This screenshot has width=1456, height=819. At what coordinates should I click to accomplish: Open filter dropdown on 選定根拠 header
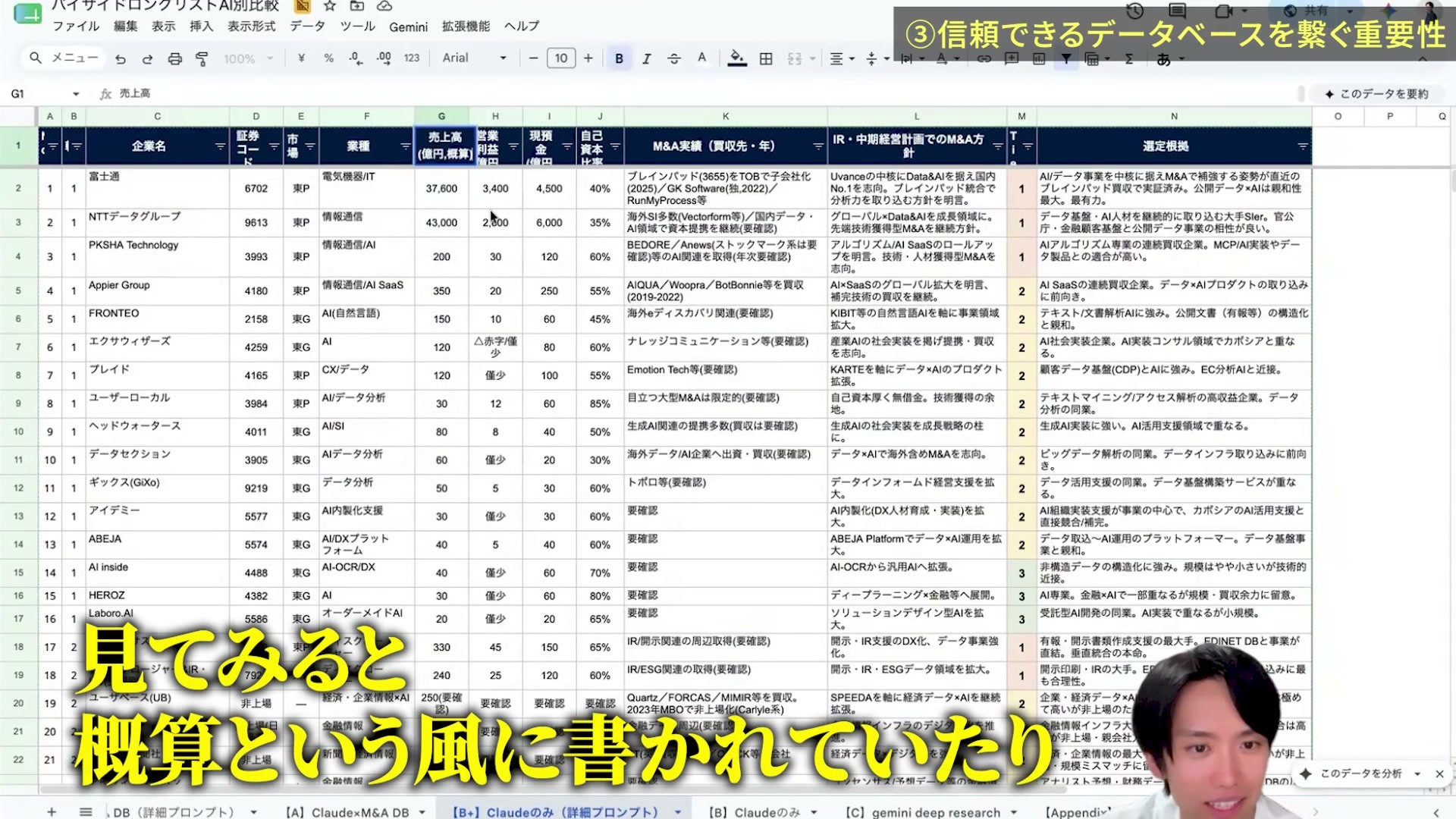(1303, 146)
